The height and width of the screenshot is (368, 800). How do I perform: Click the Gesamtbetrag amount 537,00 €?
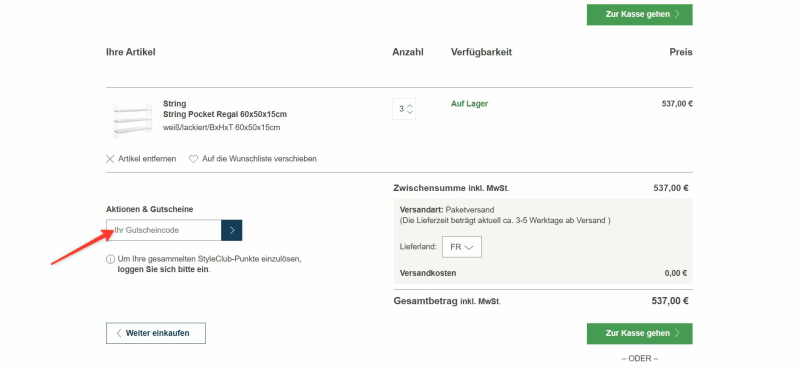[670, 301]
